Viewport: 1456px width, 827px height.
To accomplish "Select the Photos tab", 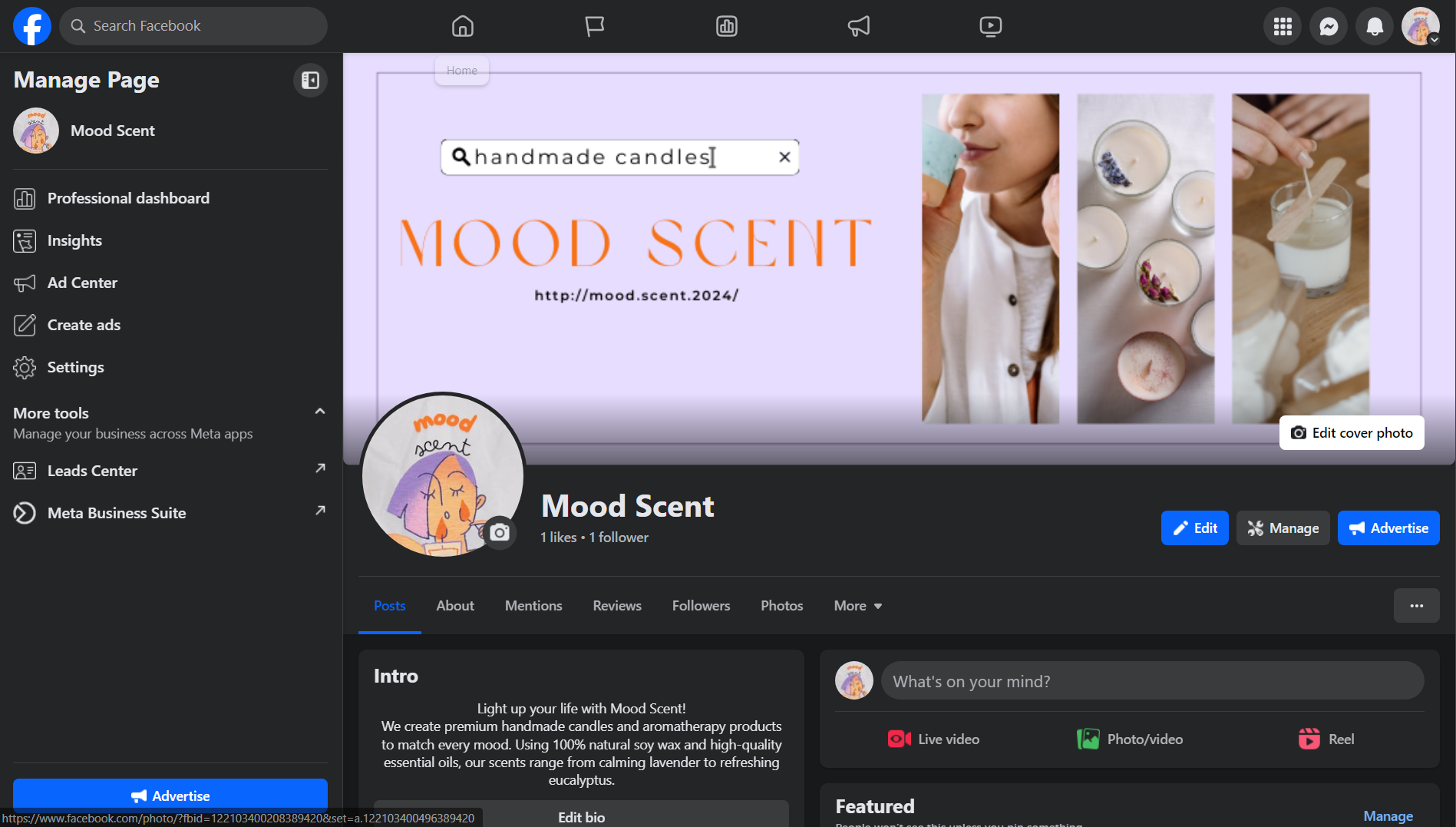I will pyautogui.click(x=782, y=606).
